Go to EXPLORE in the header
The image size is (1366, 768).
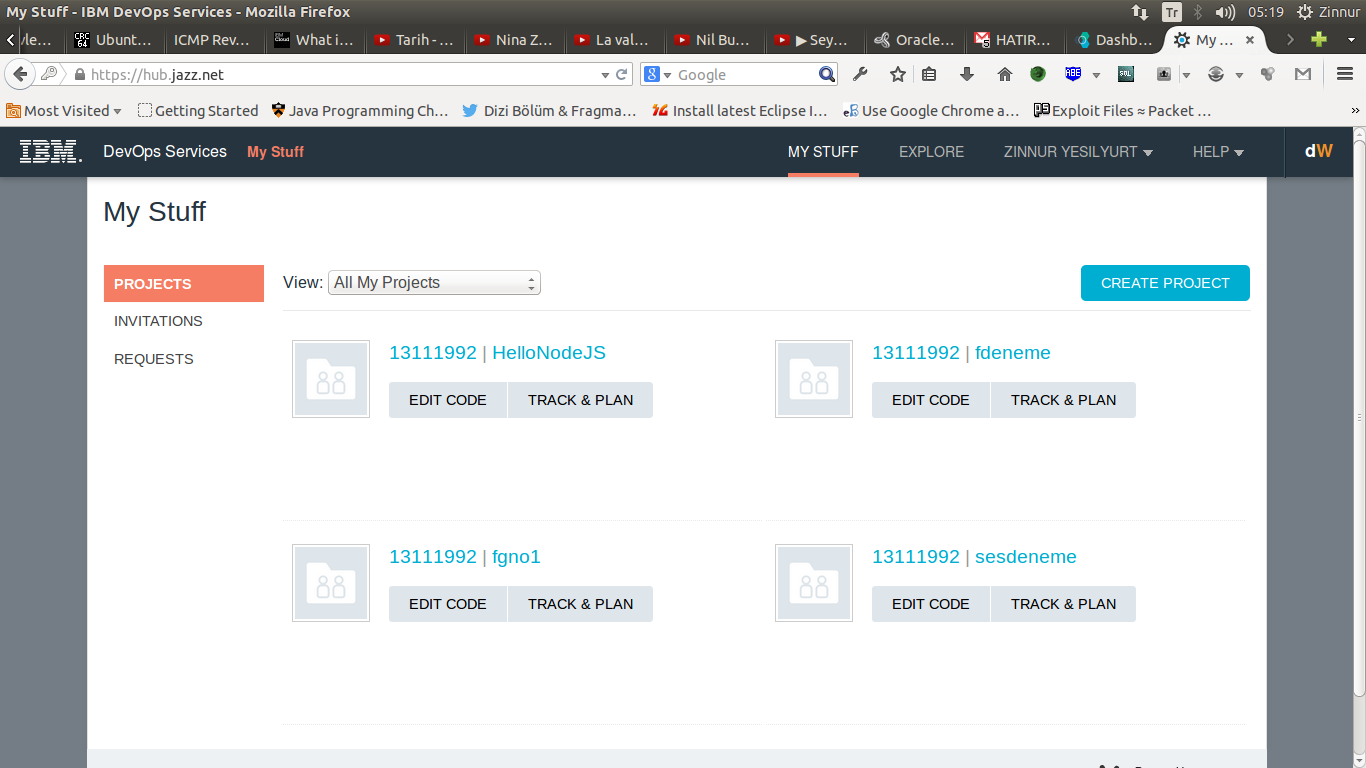pyautogui.click(x=931, y=152)
